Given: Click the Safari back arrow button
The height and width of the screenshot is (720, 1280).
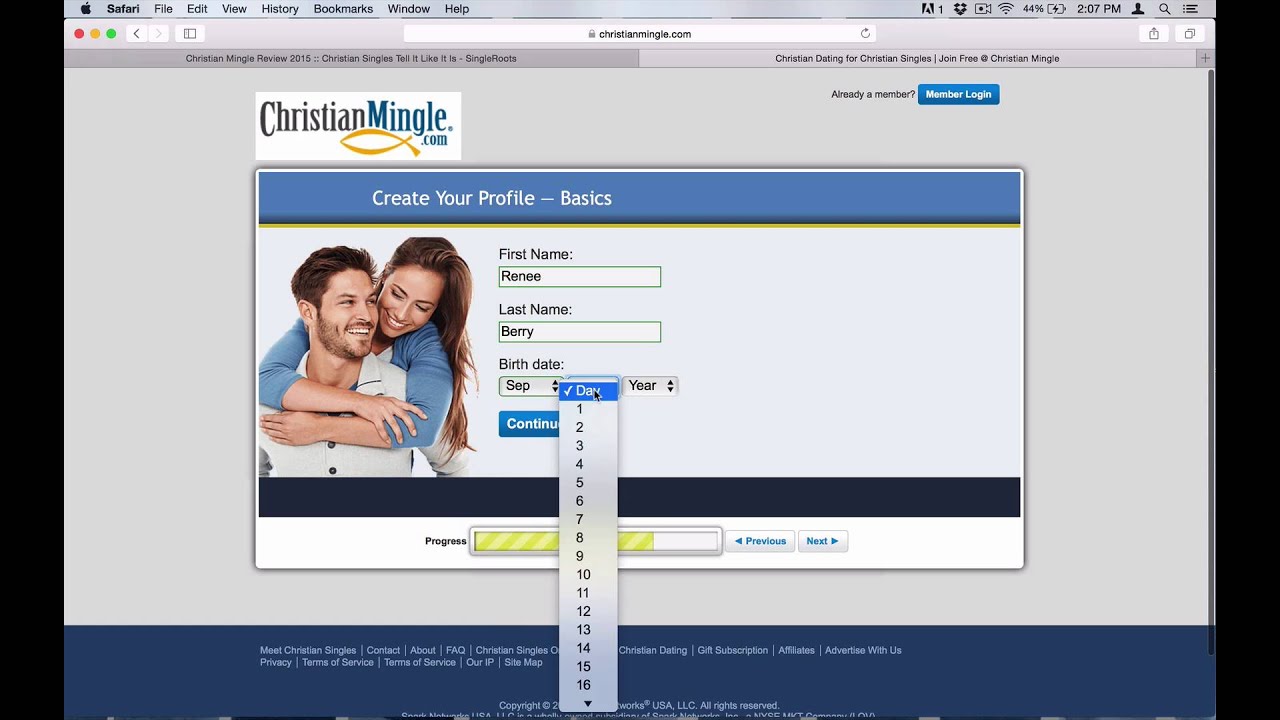Looking at the screenshot, I should pos(137,34).
